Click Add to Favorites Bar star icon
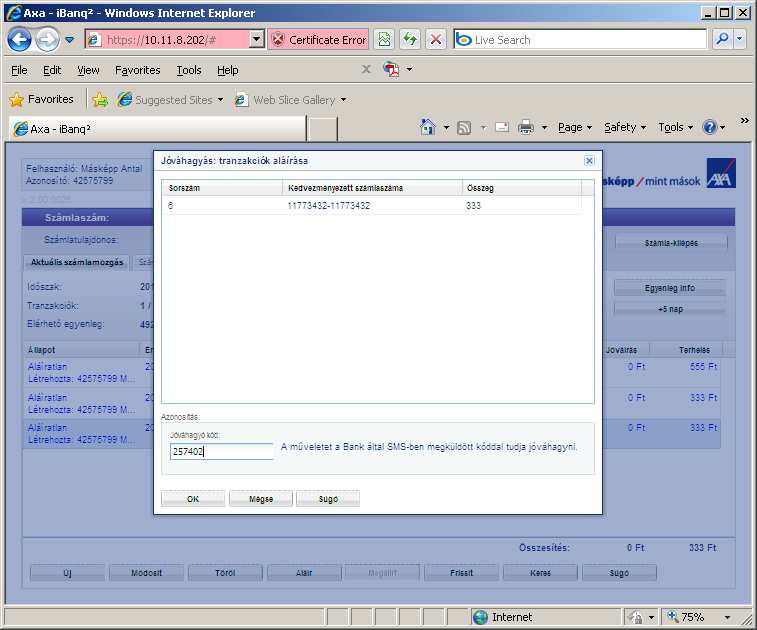The height and width of the screenshot is (630, 757). 100,99
